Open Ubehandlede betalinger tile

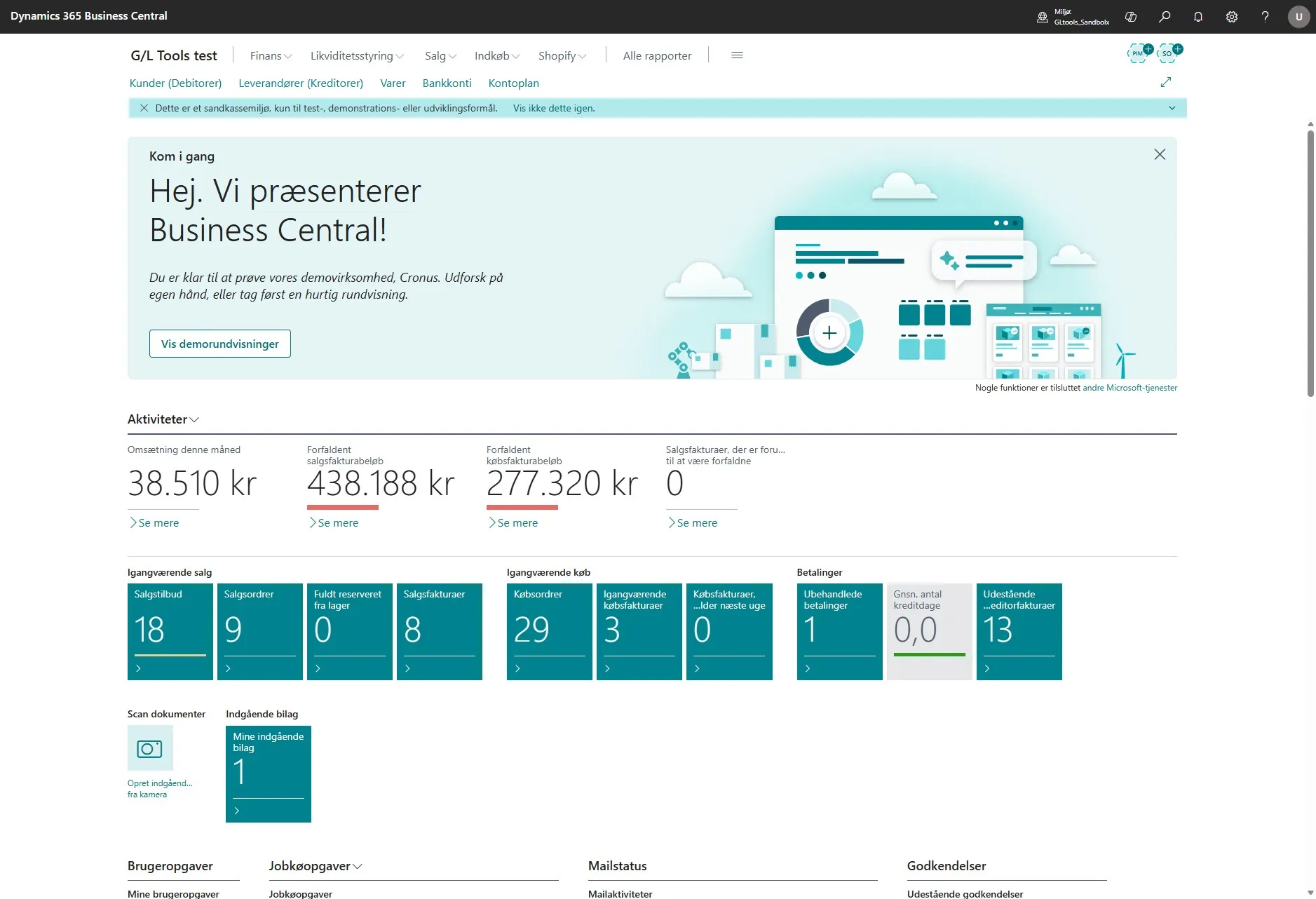[x=840, y=632]
